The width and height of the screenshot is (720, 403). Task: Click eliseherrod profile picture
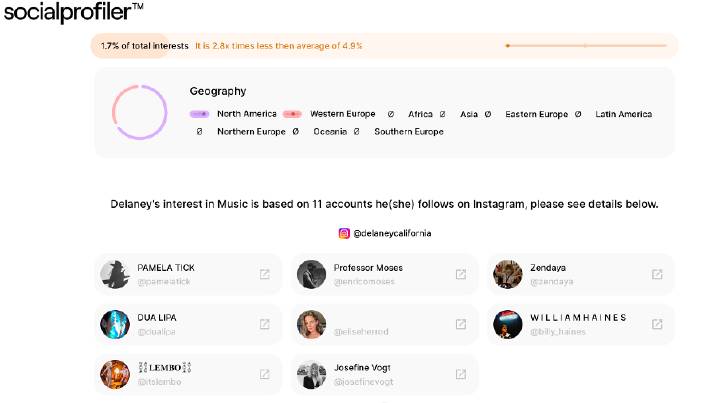click(311, 324)
